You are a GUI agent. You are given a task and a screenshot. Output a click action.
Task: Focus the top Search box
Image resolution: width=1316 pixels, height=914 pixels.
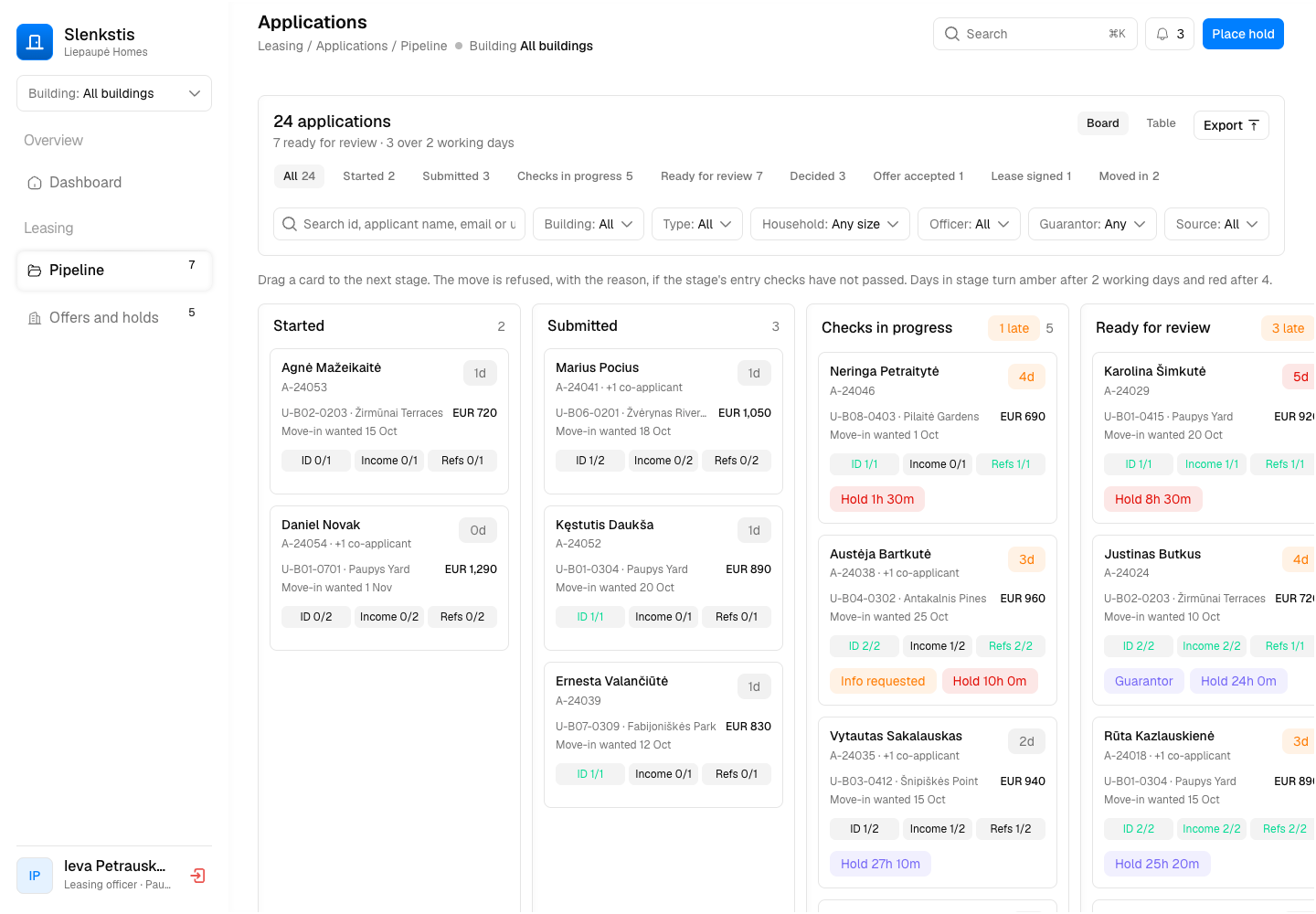(x=1035, y=34)
